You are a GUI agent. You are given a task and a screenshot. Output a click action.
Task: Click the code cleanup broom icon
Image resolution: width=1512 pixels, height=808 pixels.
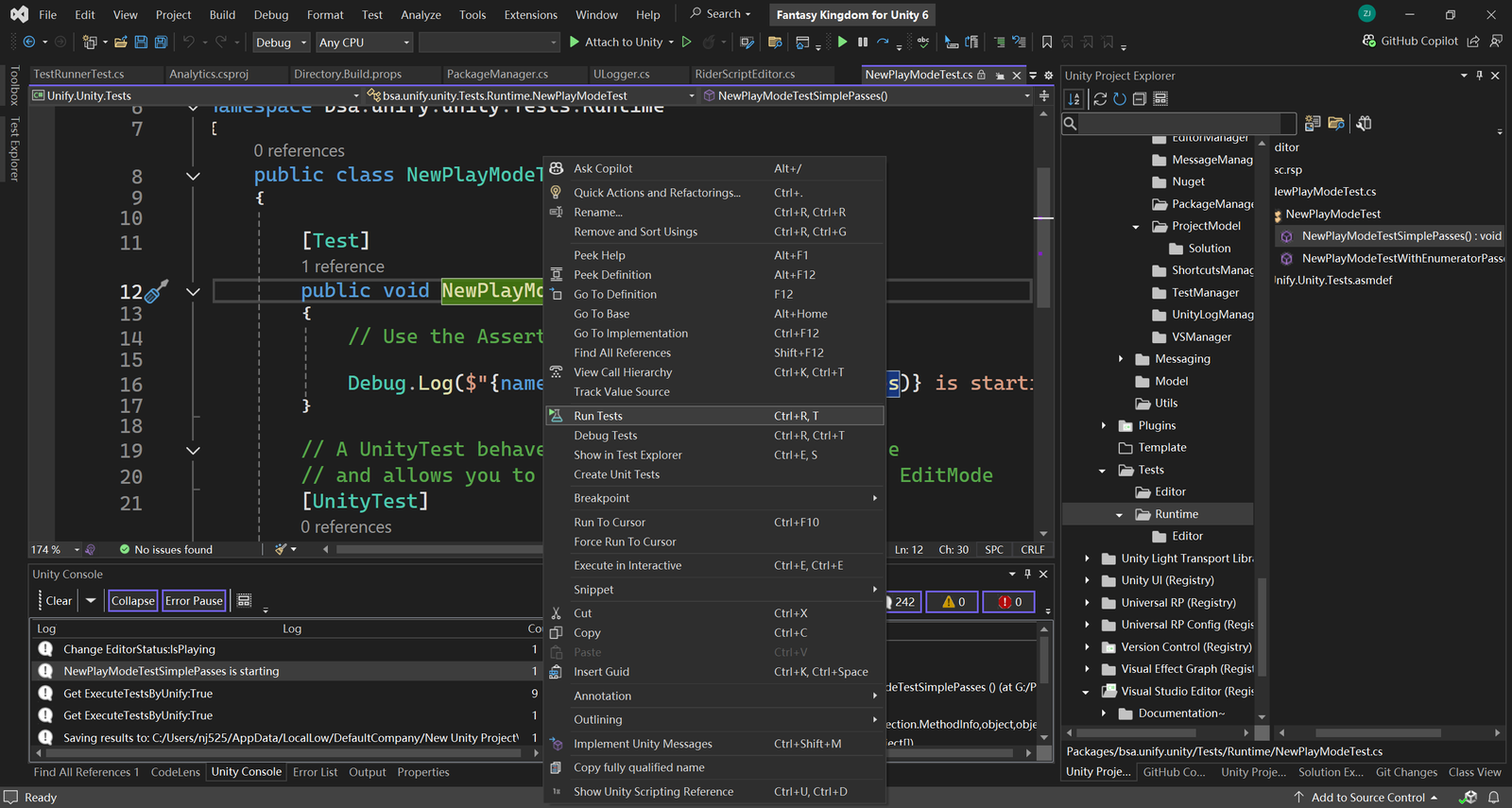(282, 549)
